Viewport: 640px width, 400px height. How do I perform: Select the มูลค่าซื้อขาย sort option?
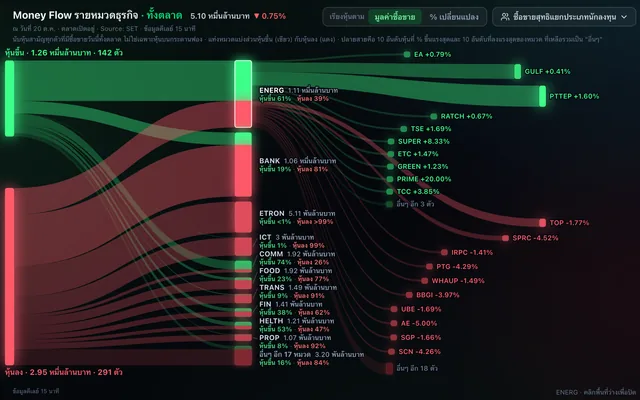tap(395, 17)
